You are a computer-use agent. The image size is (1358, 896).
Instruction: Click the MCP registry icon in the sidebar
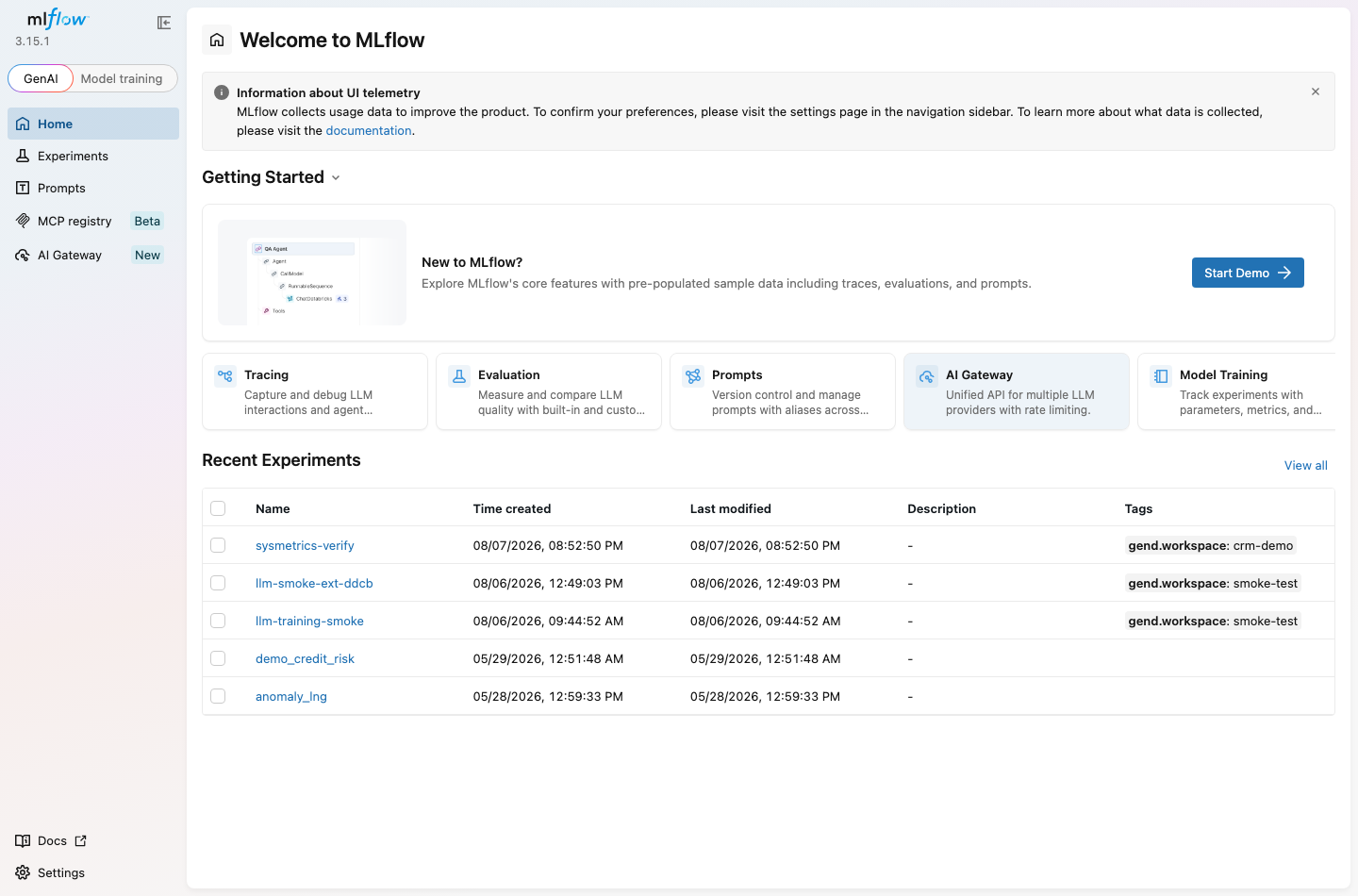click(23, 221)
